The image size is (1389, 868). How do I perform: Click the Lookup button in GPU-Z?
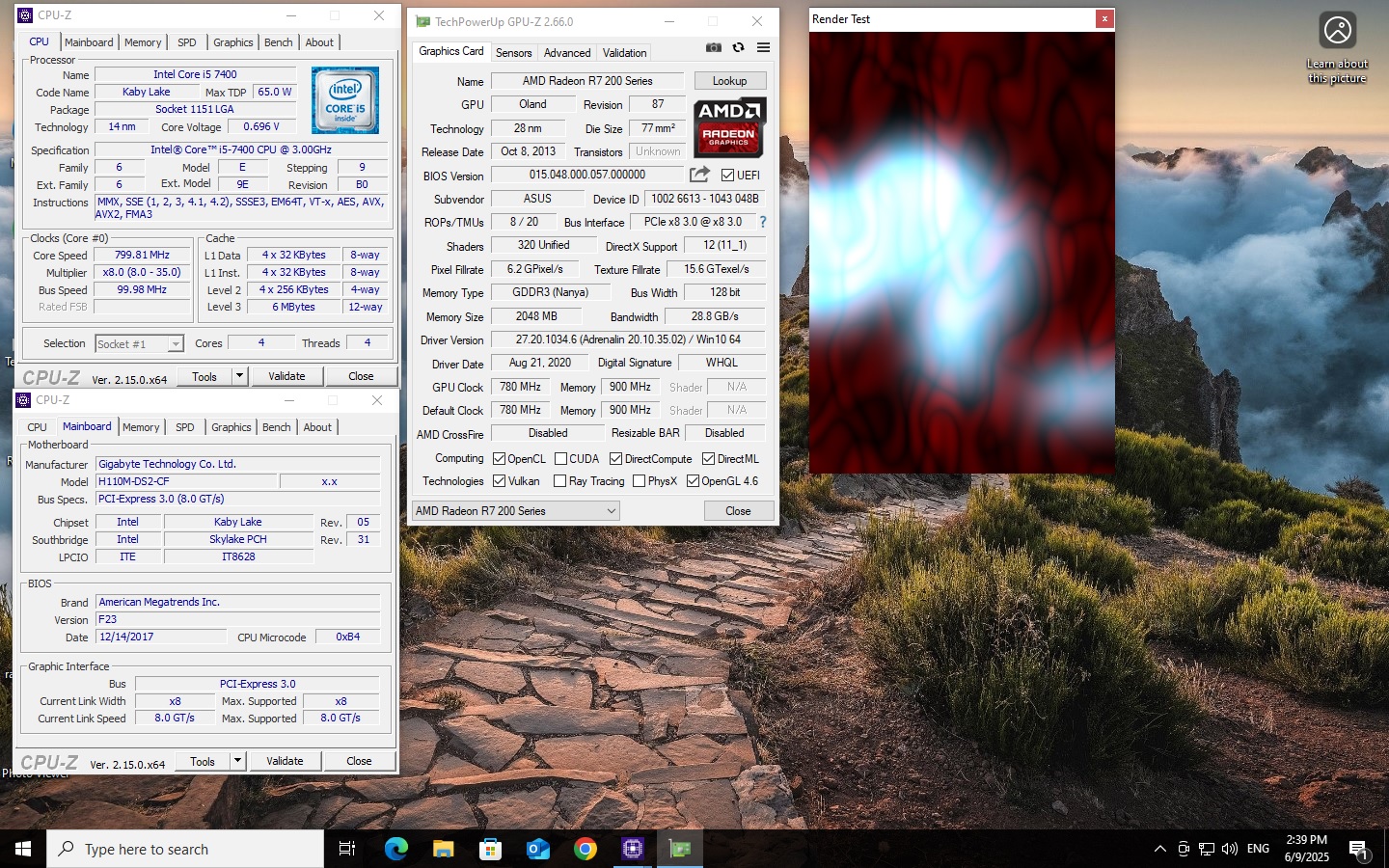[729, 81]
